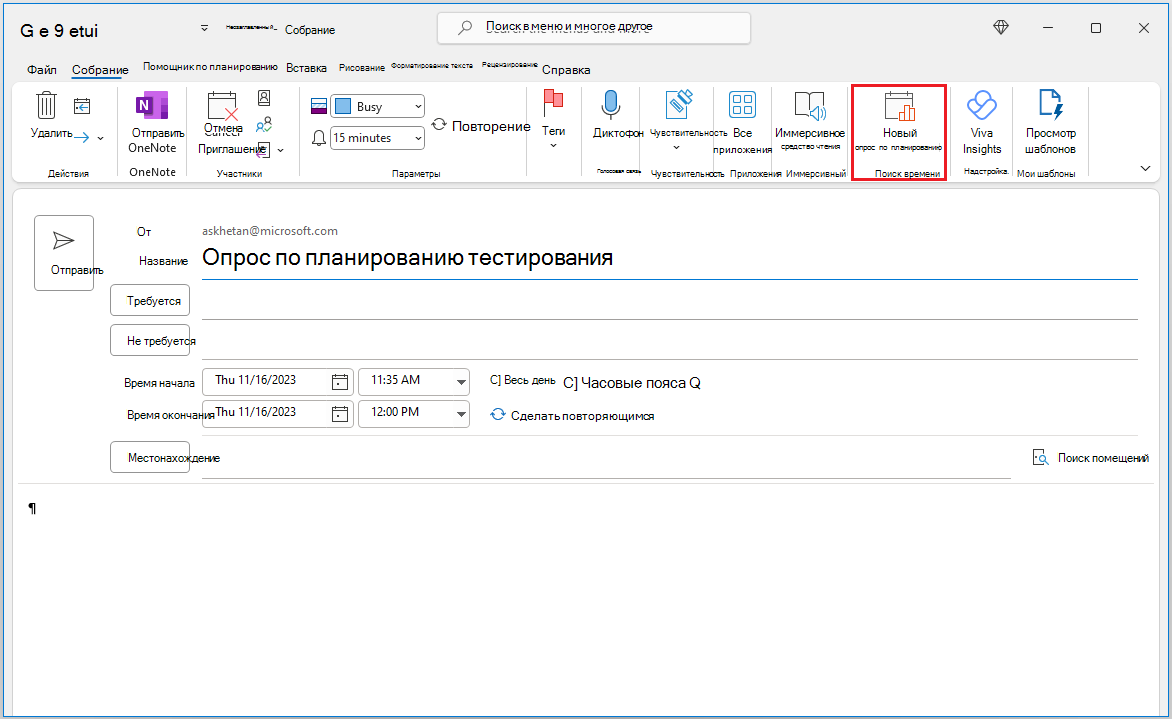1172x719 pixels.
Task: Click the sender address askhetan@microsoft.com
Action: pyautogui.click(x=270, y=231)
